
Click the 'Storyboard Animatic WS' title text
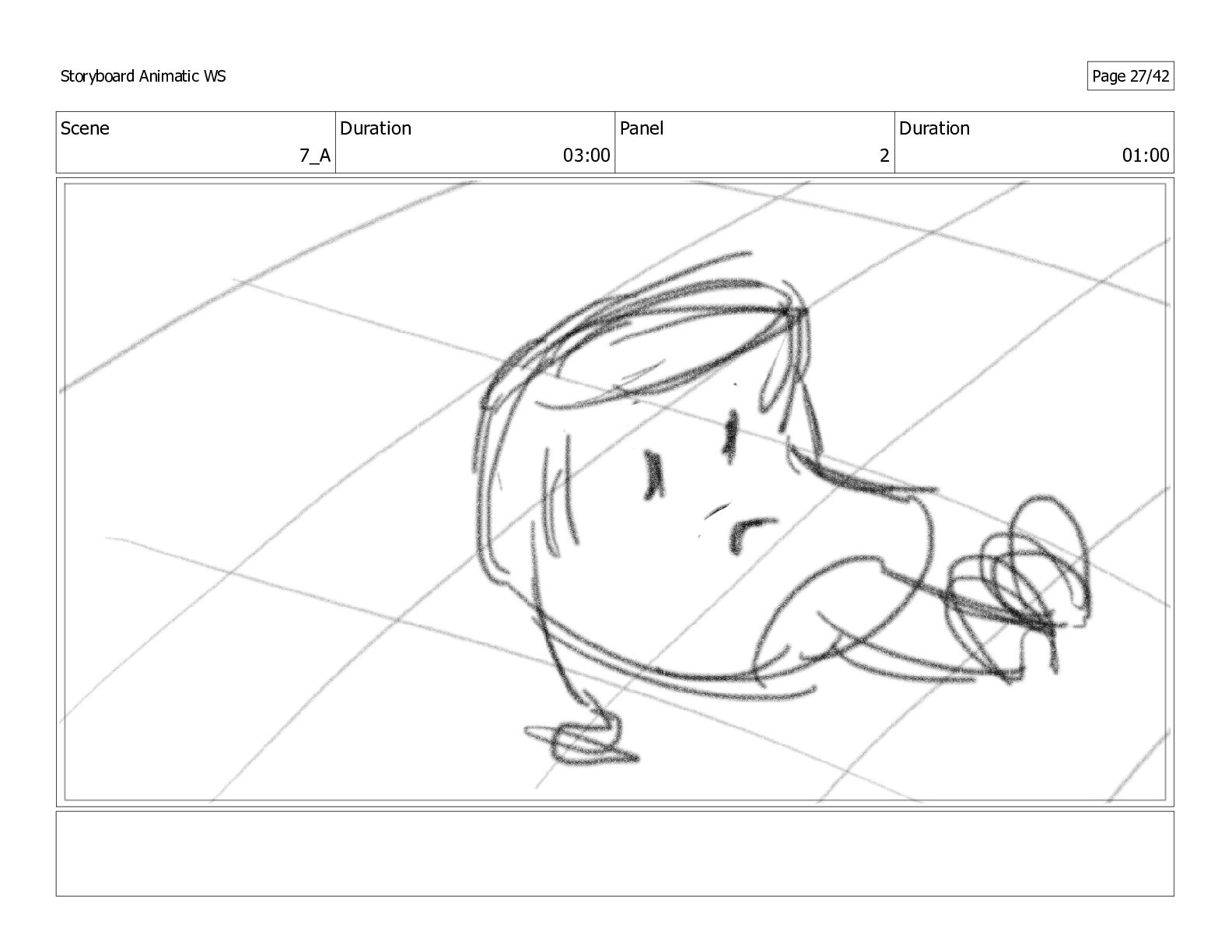143,76
